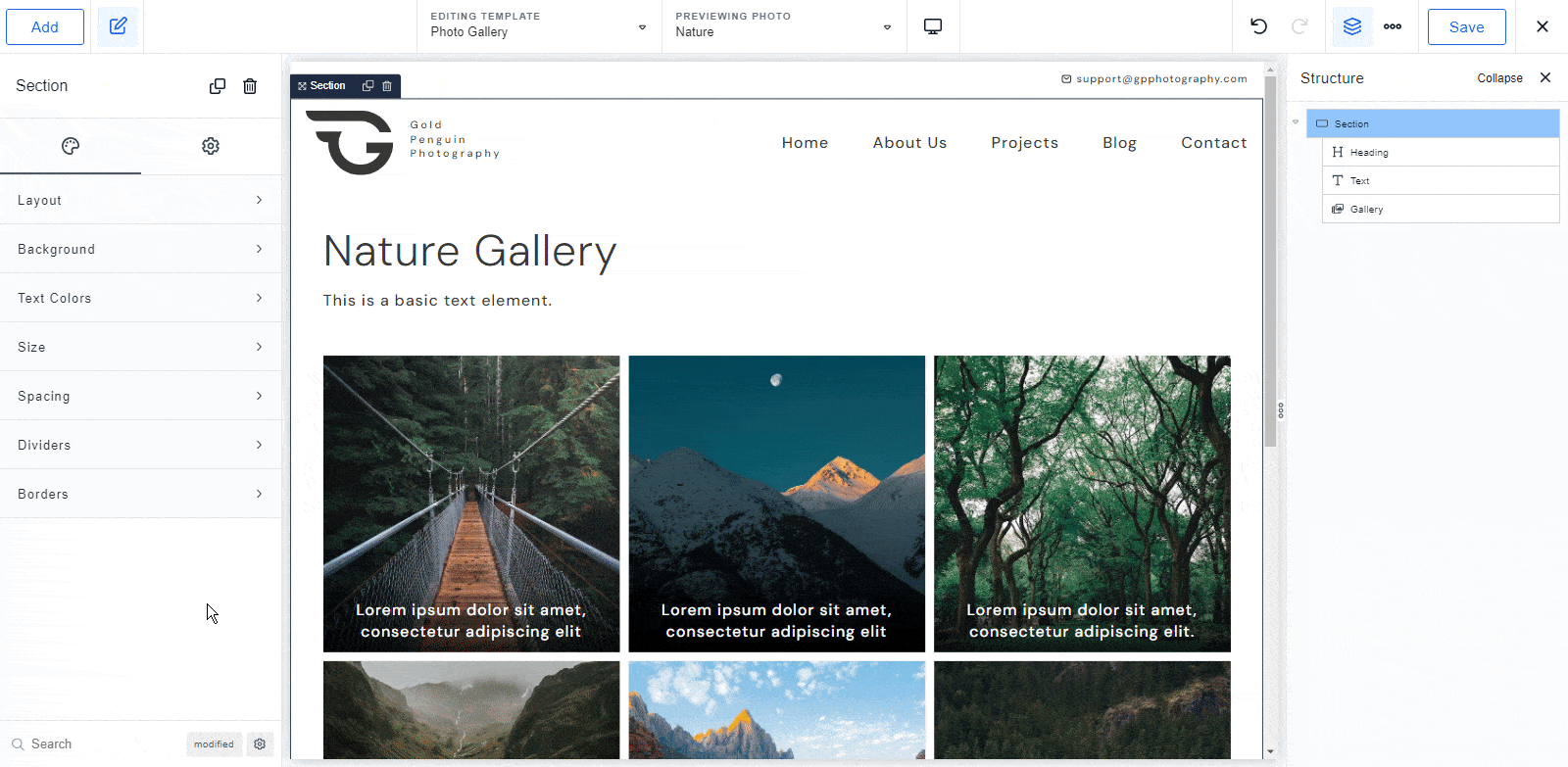
Task: Expand the Spacing settings group
Action: [x=140, y=396]
